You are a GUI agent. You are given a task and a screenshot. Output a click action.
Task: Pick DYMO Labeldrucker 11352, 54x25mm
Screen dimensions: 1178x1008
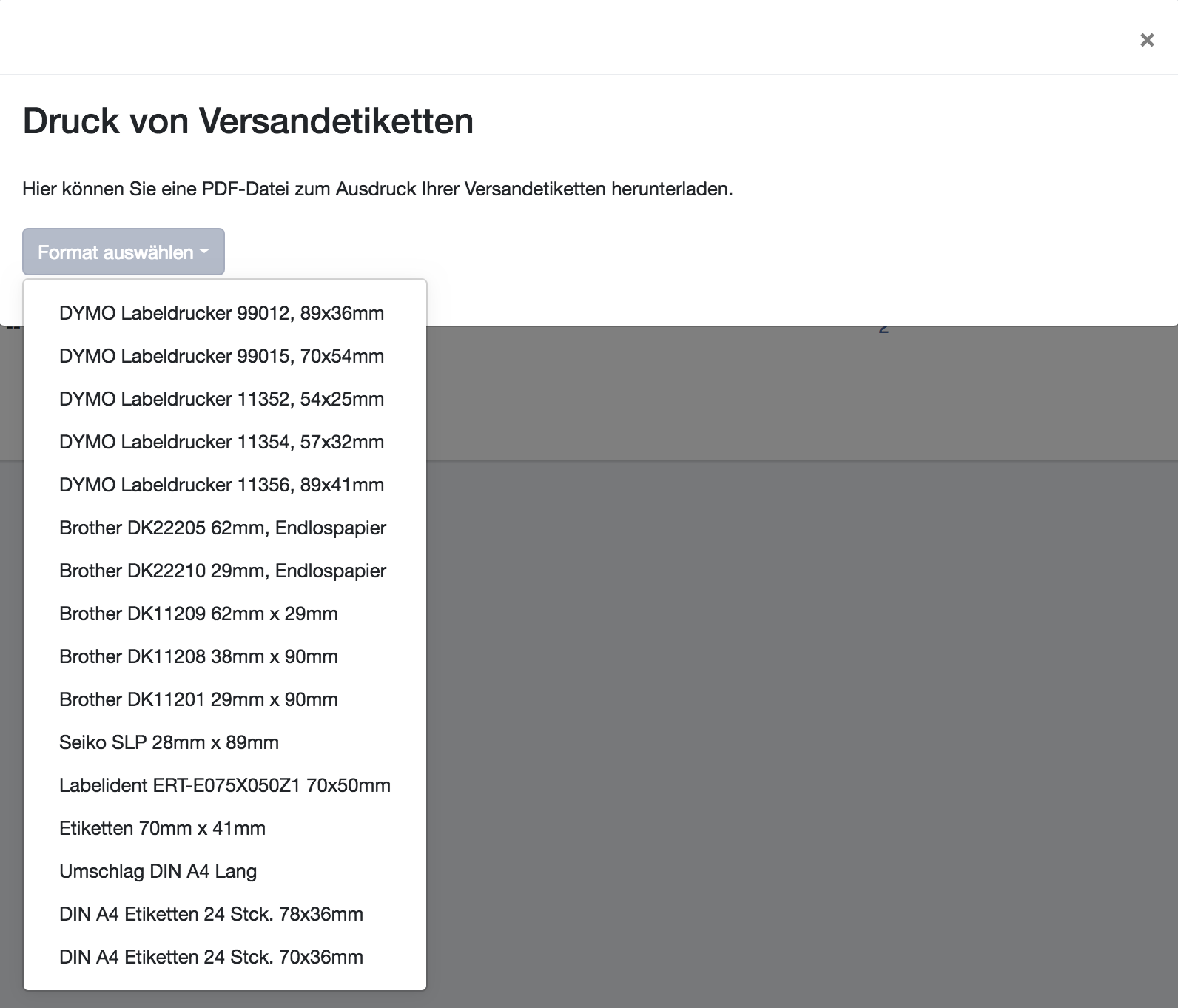(225, 399)
